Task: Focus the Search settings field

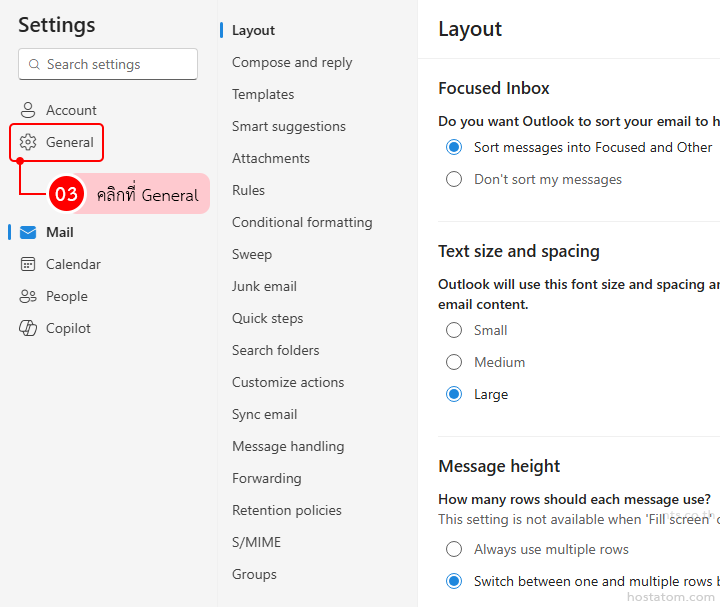Action: 108,64
